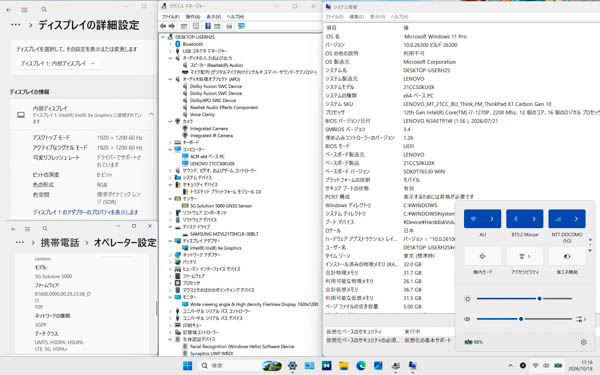Go back in the operator settings window
Image resolution: width=600 pixels, height=375 pixels.
pos(13,229)
